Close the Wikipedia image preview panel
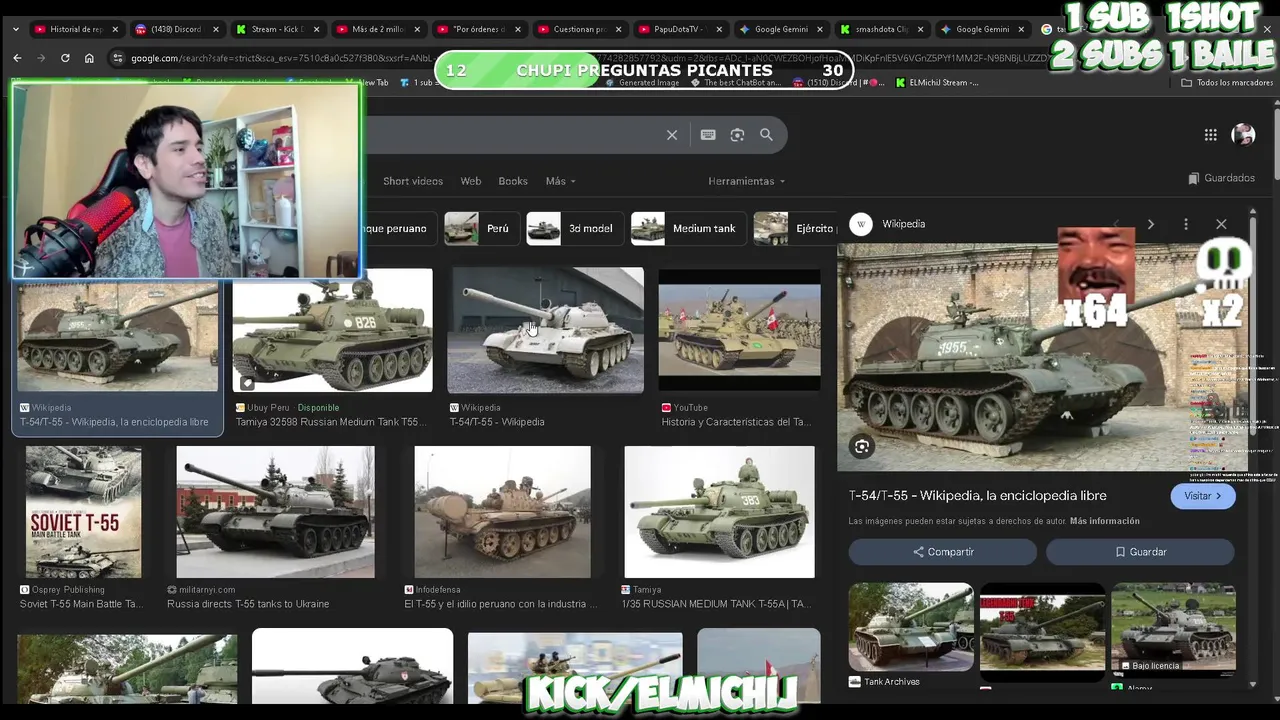1280x720 pixels. coord(1221,224)
